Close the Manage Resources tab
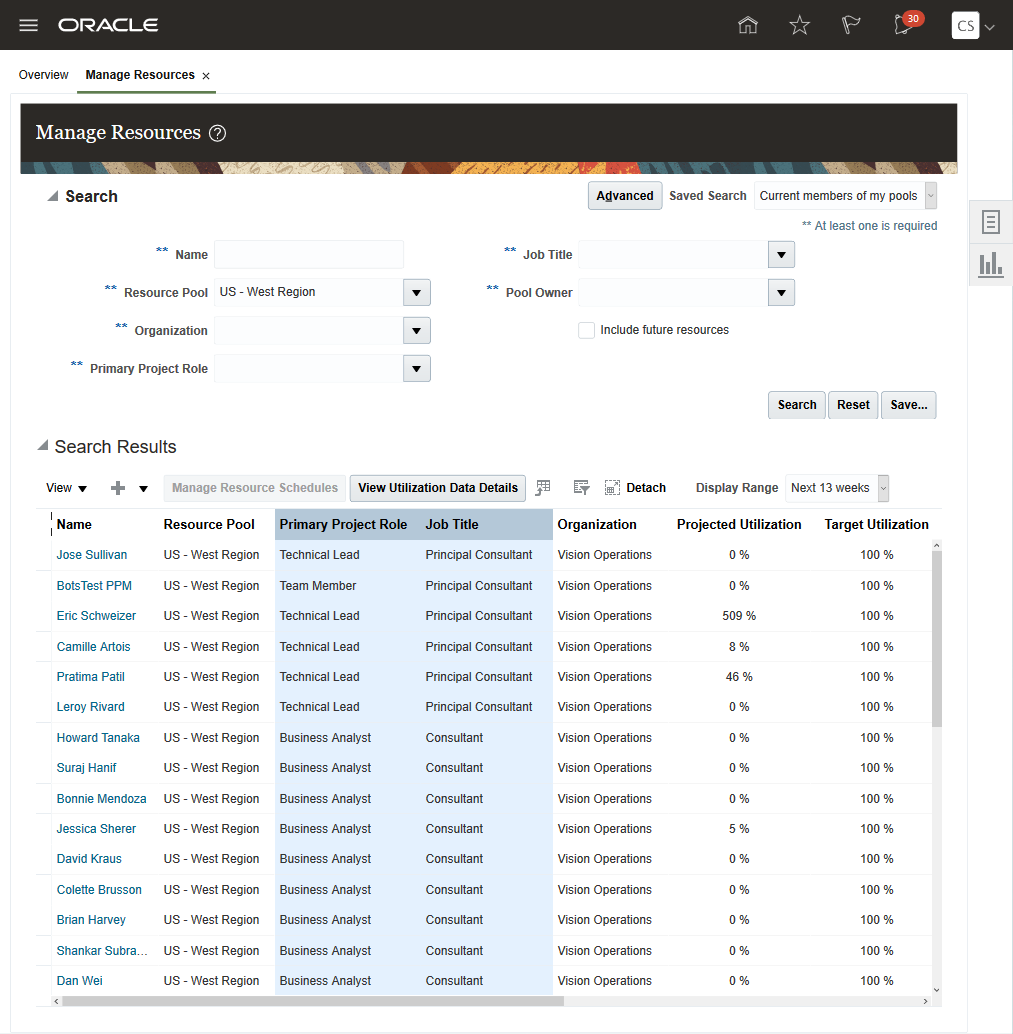This screenshot has width=1013, height=1034. pyautogui.click(x=206, y=76)
